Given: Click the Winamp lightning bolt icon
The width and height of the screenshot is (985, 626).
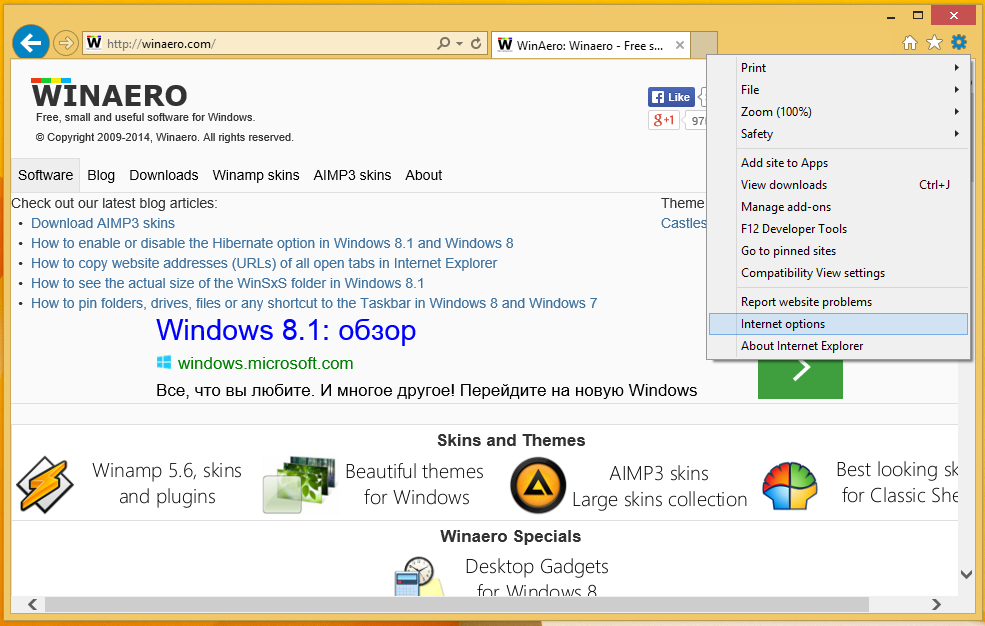Looking at the screenshot, I should point(45,484).
